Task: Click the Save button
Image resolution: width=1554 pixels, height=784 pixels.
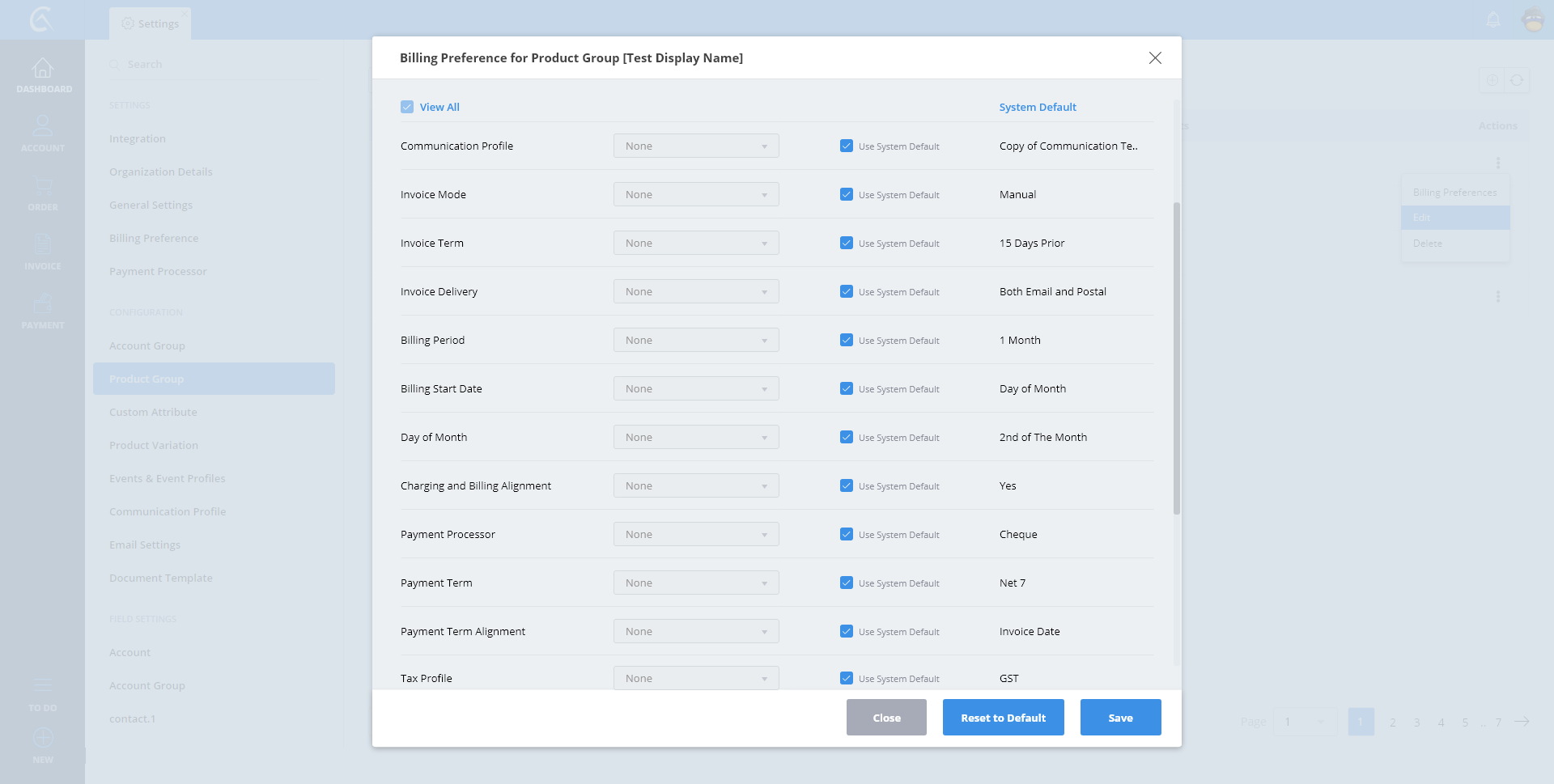Action: tap(1120, 718)
